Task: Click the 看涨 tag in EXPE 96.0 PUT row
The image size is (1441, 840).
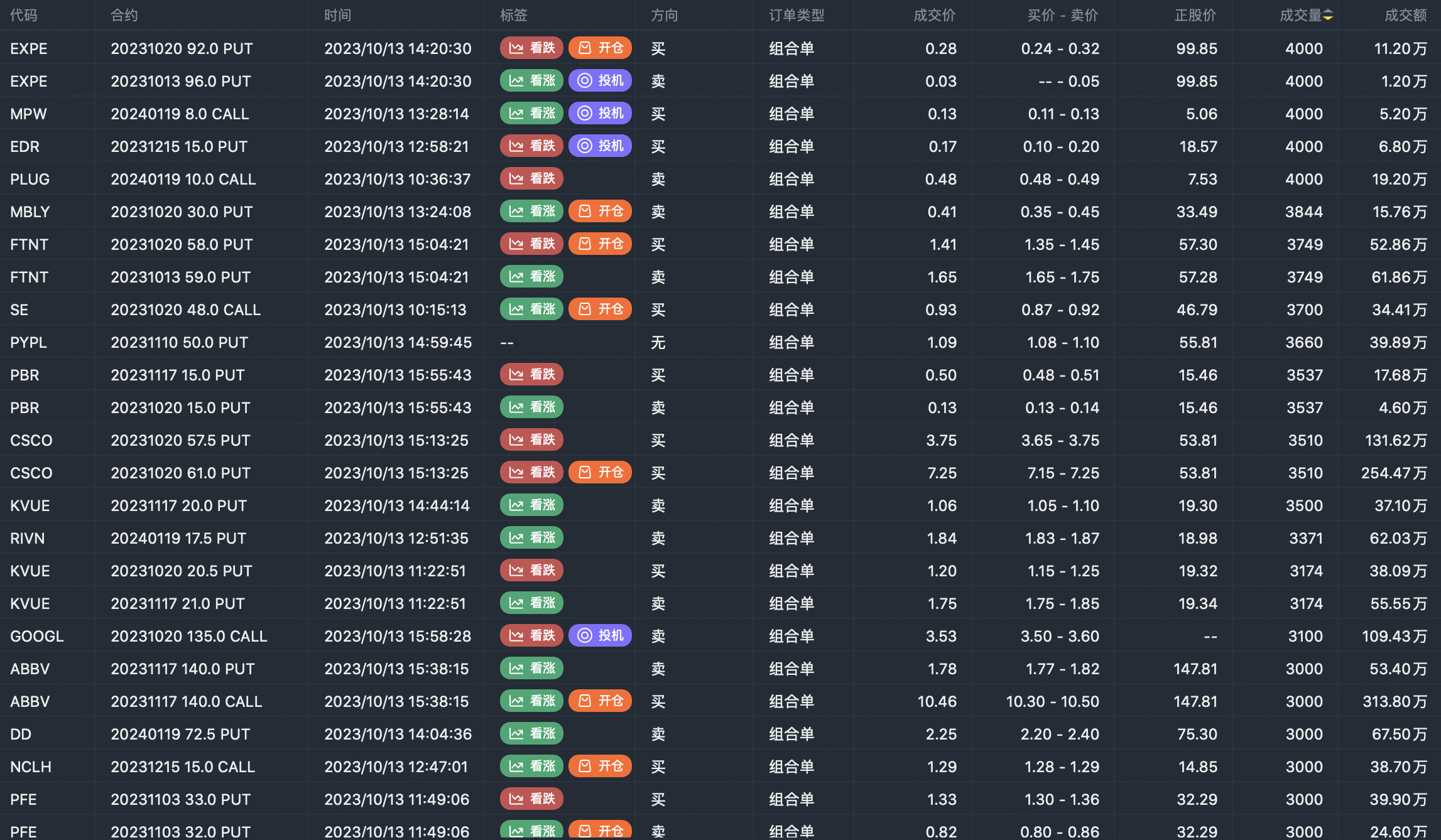Action: (x=531, y=80)
